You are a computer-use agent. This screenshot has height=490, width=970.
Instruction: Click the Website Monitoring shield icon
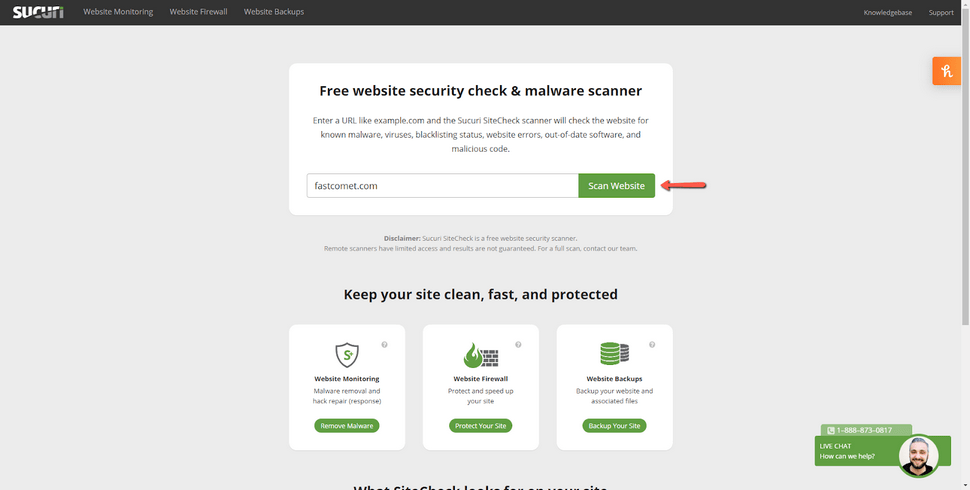[346, 355]
